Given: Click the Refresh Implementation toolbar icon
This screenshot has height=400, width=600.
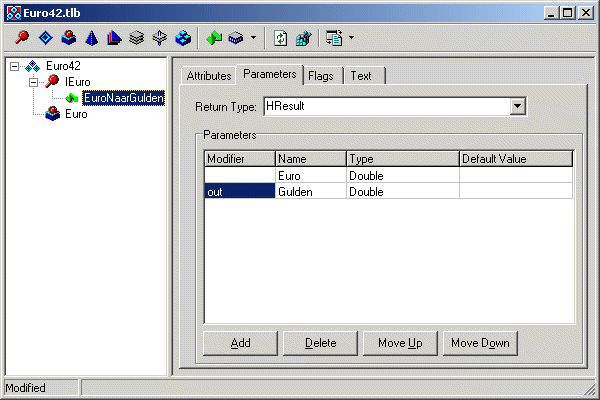Looking at the screenshot, I should (281, 38).
